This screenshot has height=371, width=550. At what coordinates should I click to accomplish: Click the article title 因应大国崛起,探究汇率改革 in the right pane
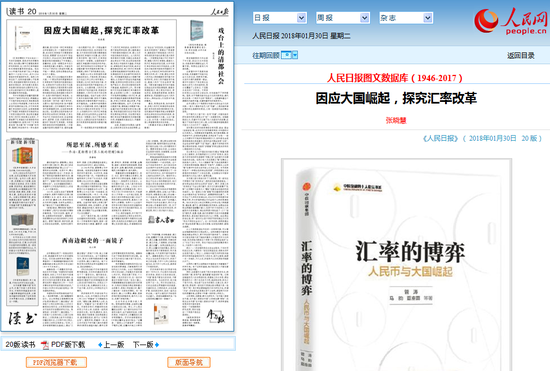(396, 98)
